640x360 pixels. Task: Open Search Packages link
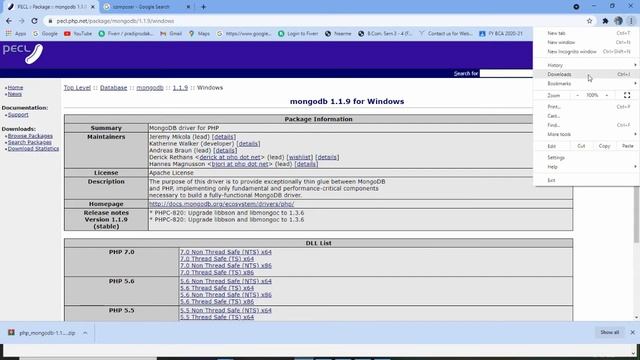(30, 142)
